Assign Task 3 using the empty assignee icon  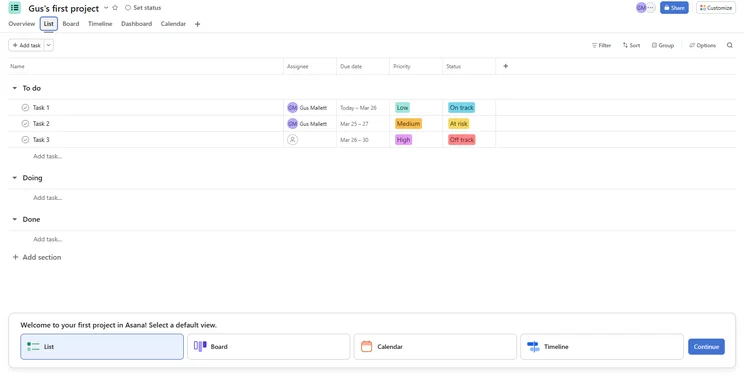pyautogui.click(x=292, y=140)
